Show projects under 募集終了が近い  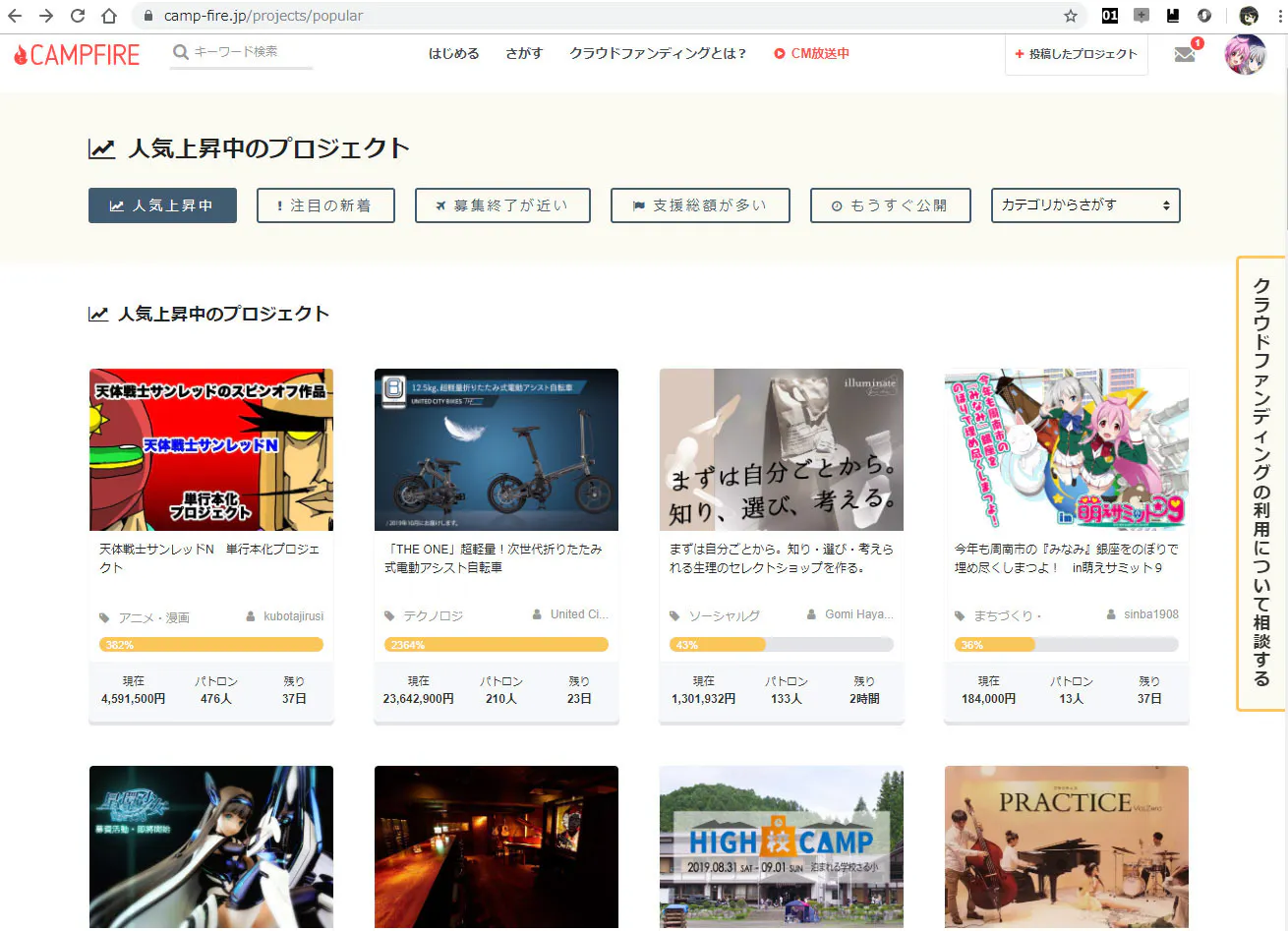pyautogui.click(x=502, y=205)
